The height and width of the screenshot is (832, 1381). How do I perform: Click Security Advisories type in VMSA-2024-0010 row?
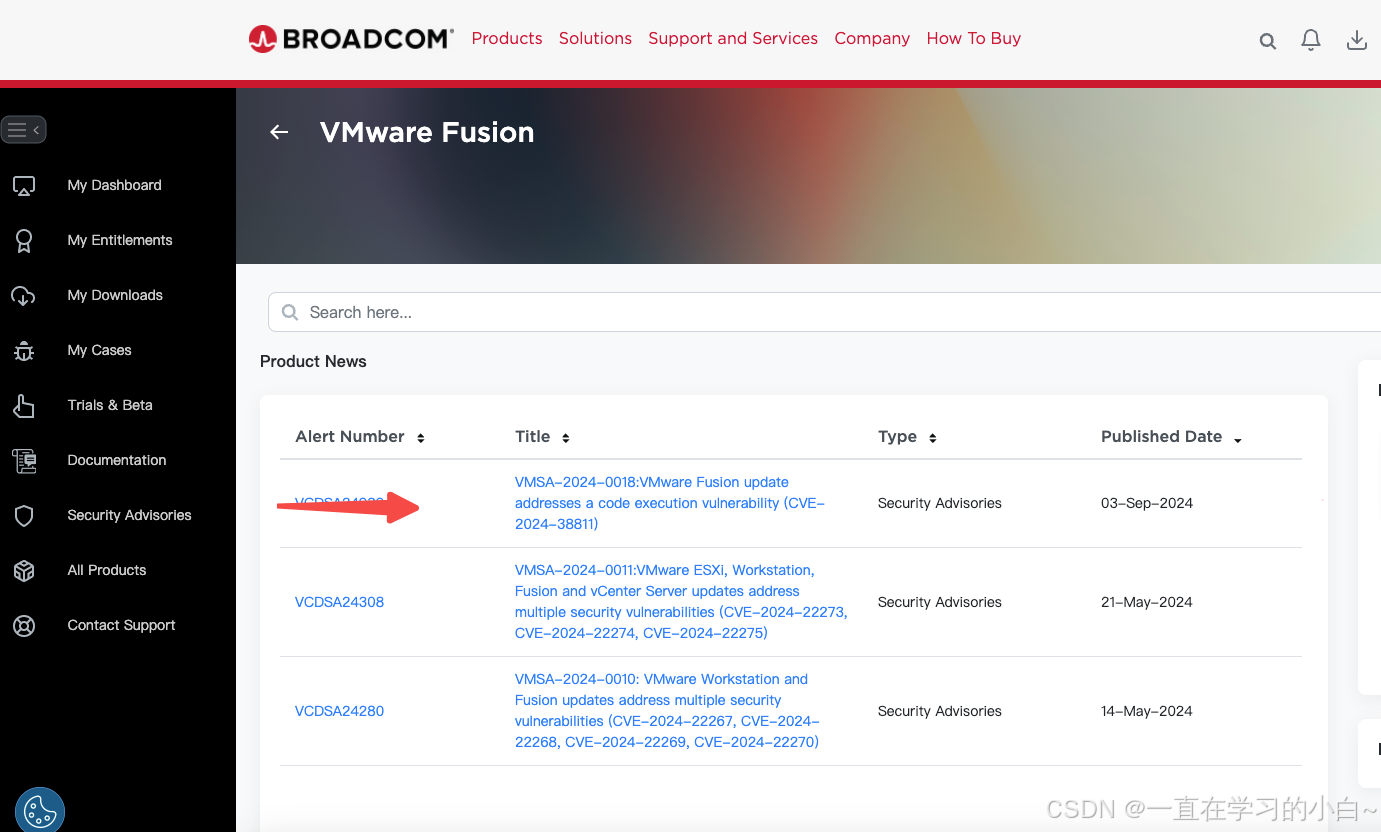tap(939, 711)
